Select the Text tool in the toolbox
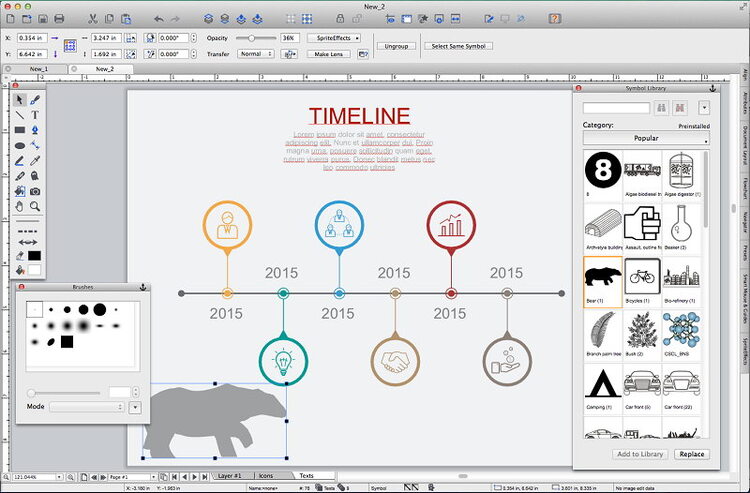Viewport: 750px width, 493px height. pos(35,115)
